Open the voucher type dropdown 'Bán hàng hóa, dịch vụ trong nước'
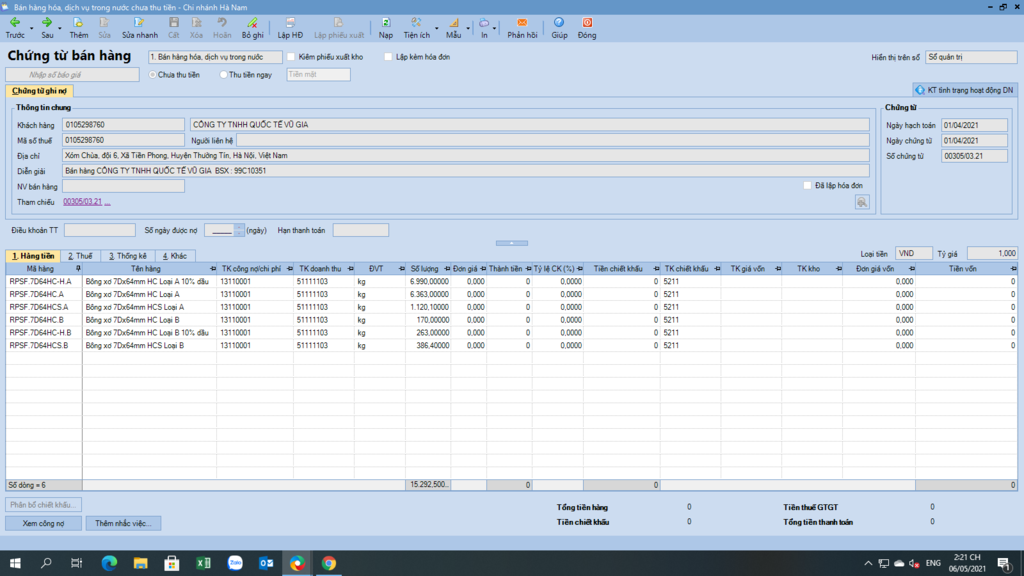 (216, 57)
